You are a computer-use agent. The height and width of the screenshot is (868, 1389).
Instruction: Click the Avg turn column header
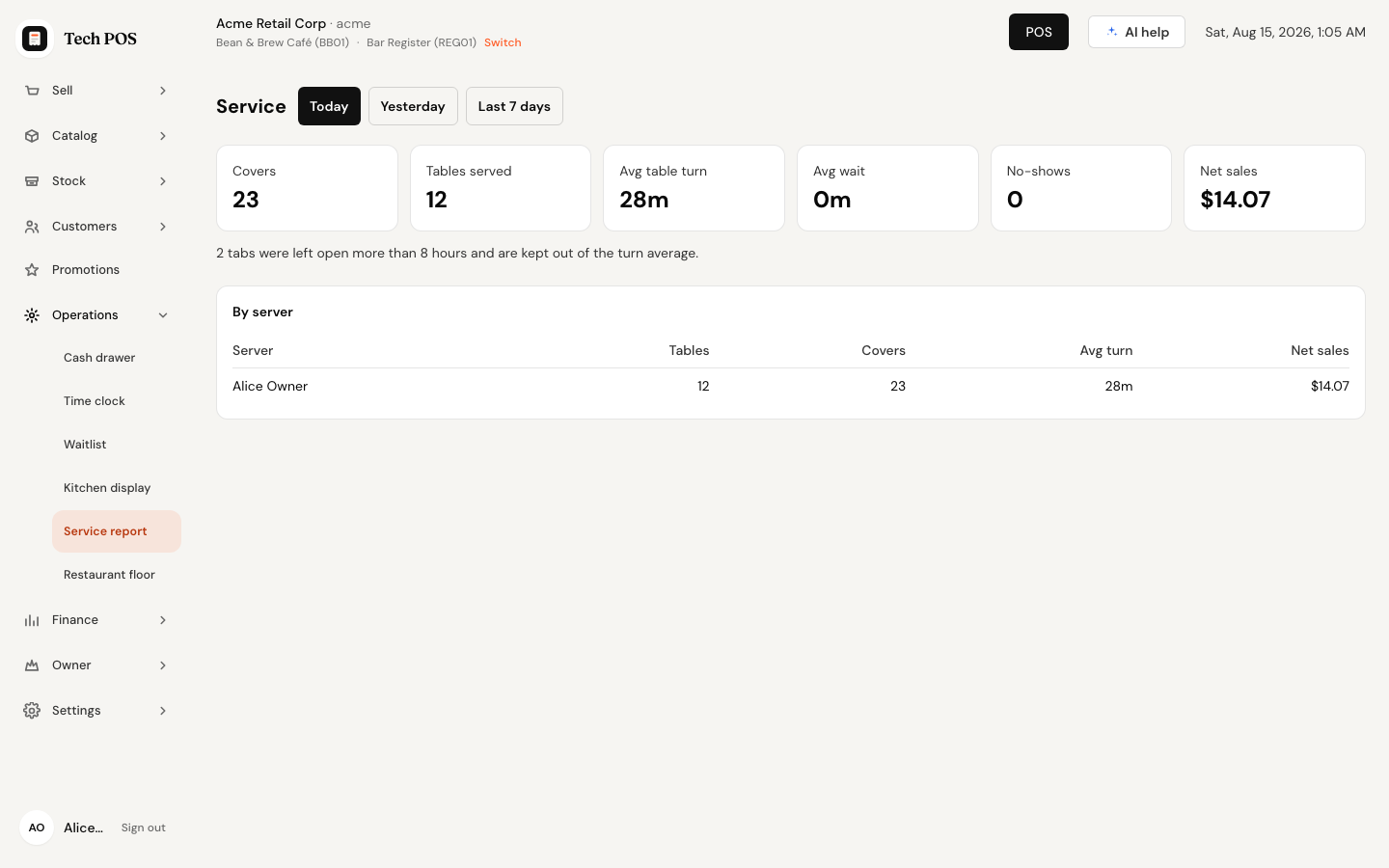[1106, 350]
